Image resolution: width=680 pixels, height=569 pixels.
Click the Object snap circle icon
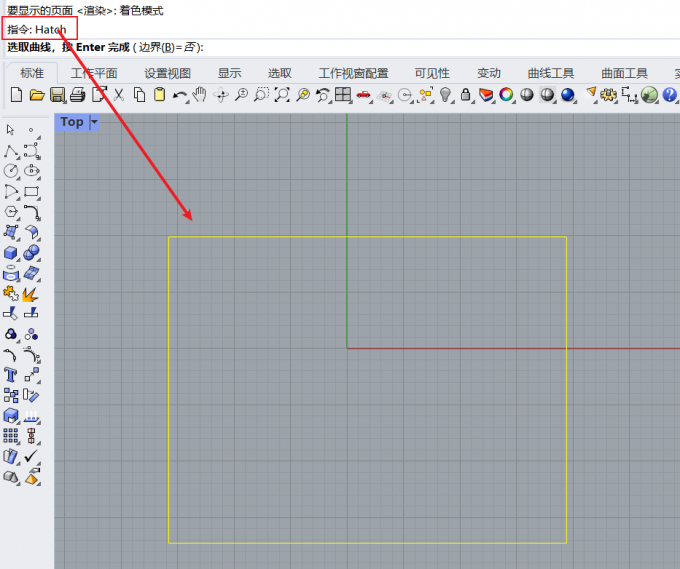click(405, 95)
